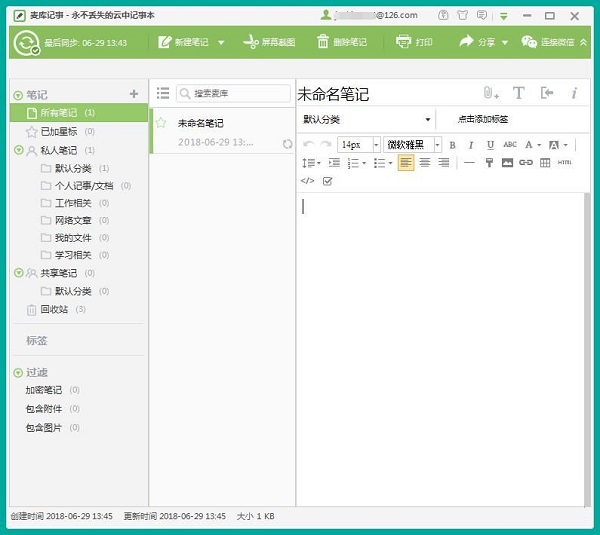Screen dimensions: 600x535
Task: Click the note info icon
Action: click(574, 93)
